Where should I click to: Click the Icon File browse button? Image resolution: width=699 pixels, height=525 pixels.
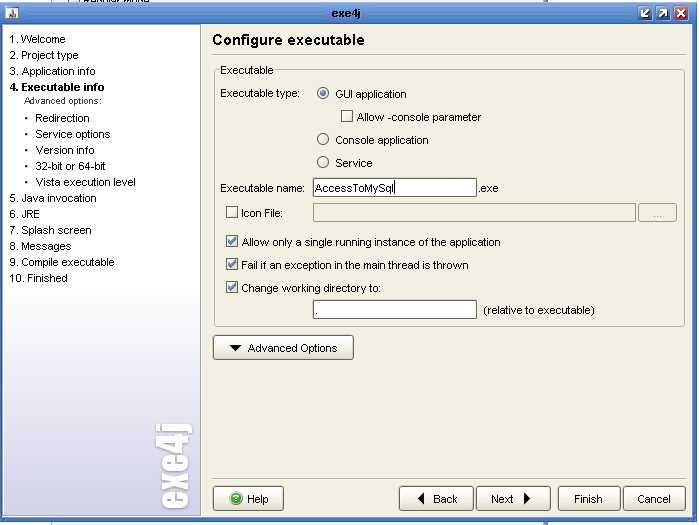[658, 213]
